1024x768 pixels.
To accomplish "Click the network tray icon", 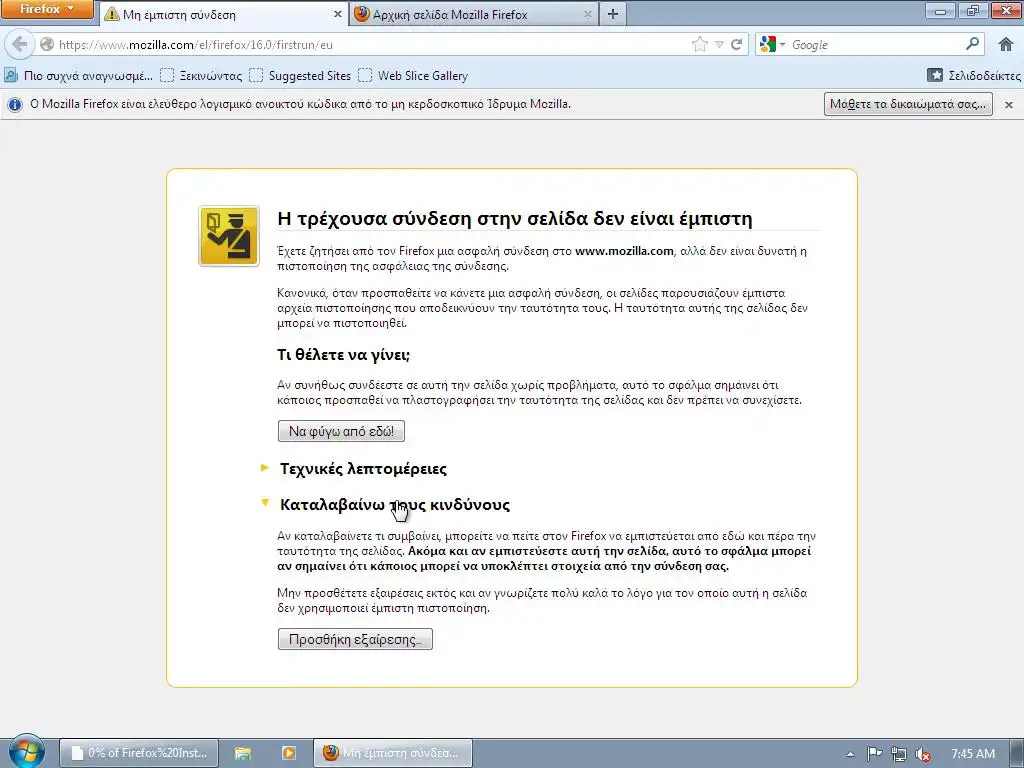I will click(x=899, y=754).
